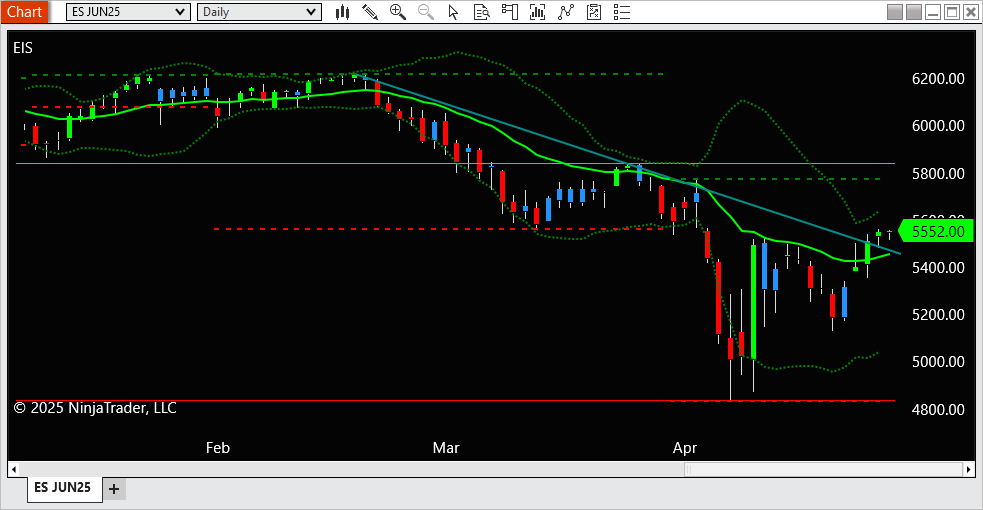Screen dimensions: 983x510
Task: Click the 5200.00 price axis label
Action: (x=938, y=315)
